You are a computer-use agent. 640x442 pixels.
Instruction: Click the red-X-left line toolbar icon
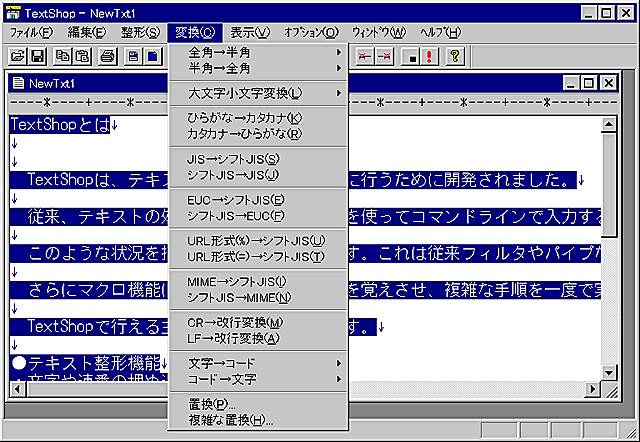[365, 56]
